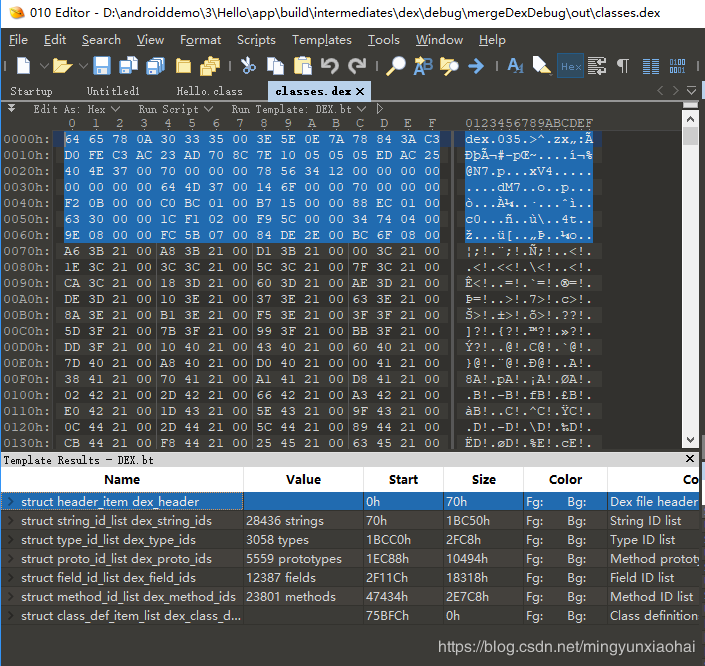Click the Cut scissors icon
Image resolution: width=705 pixels, height=666 pixels.
point(249,66)
